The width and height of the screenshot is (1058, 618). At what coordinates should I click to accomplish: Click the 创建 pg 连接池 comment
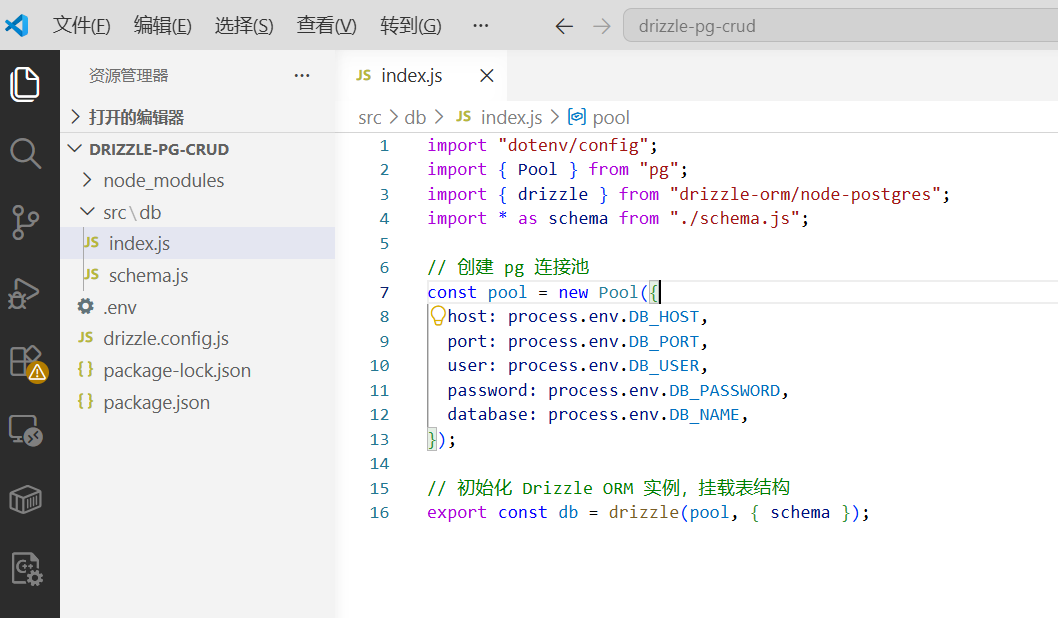pyautogui.click(x=508, y=267)
